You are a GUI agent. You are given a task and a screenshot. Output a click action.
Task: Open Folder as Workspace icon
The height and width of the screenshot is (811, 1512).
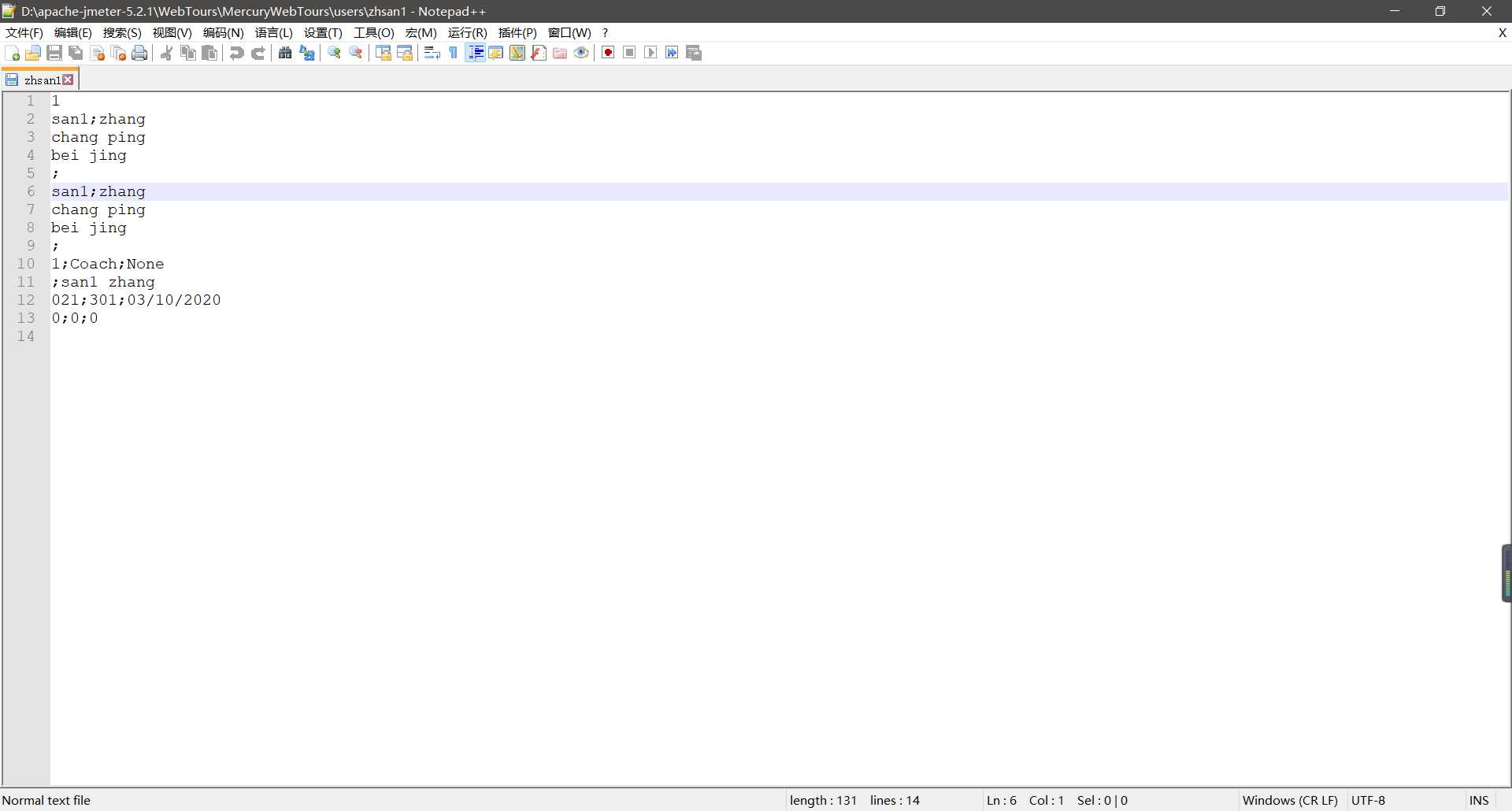[560, 53]
